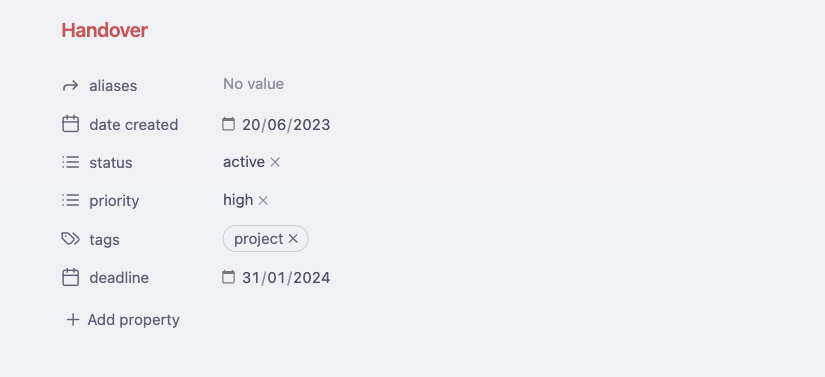Open date picker beside 31/01/2024
The image size is (825, 377).
(x=228, y=277)
